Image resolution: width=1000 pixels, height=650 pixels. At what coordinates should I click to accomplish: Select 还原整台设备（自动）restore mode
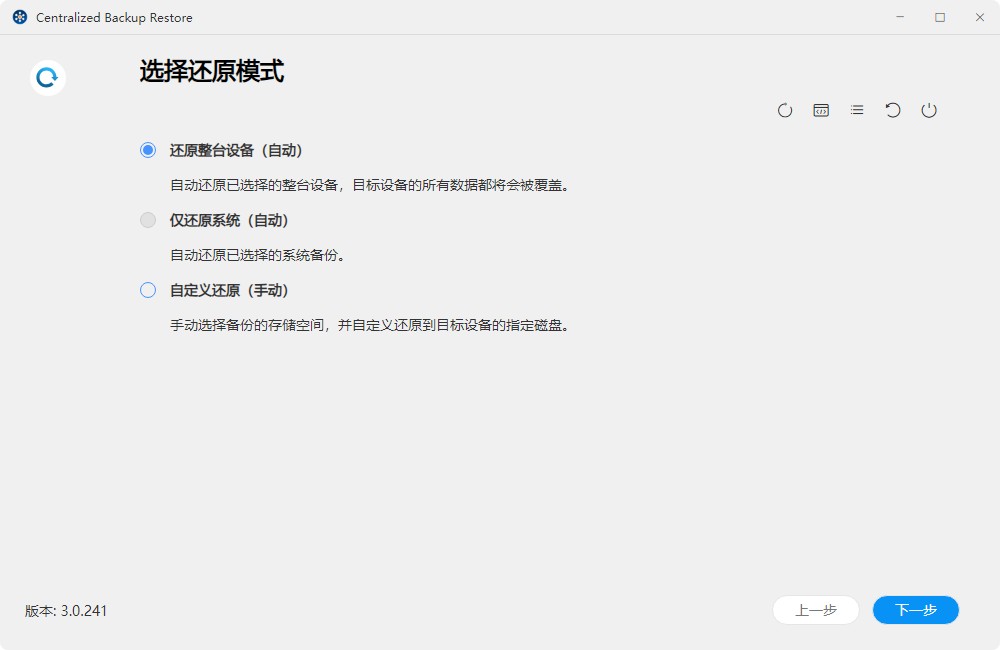(x=147, y=150)
